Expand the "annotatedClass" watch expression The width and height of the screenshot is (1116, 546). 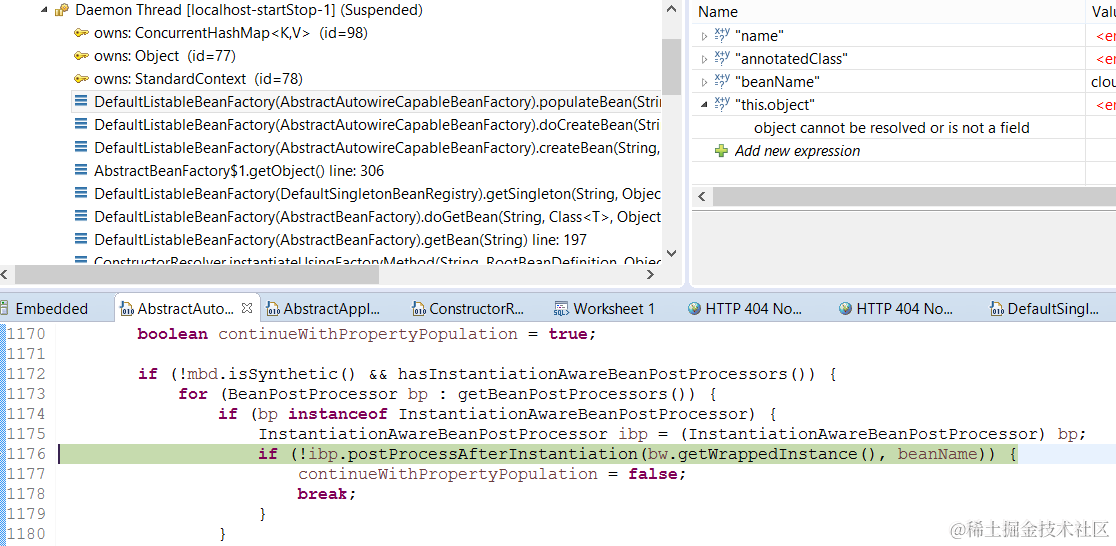point(705,59)
